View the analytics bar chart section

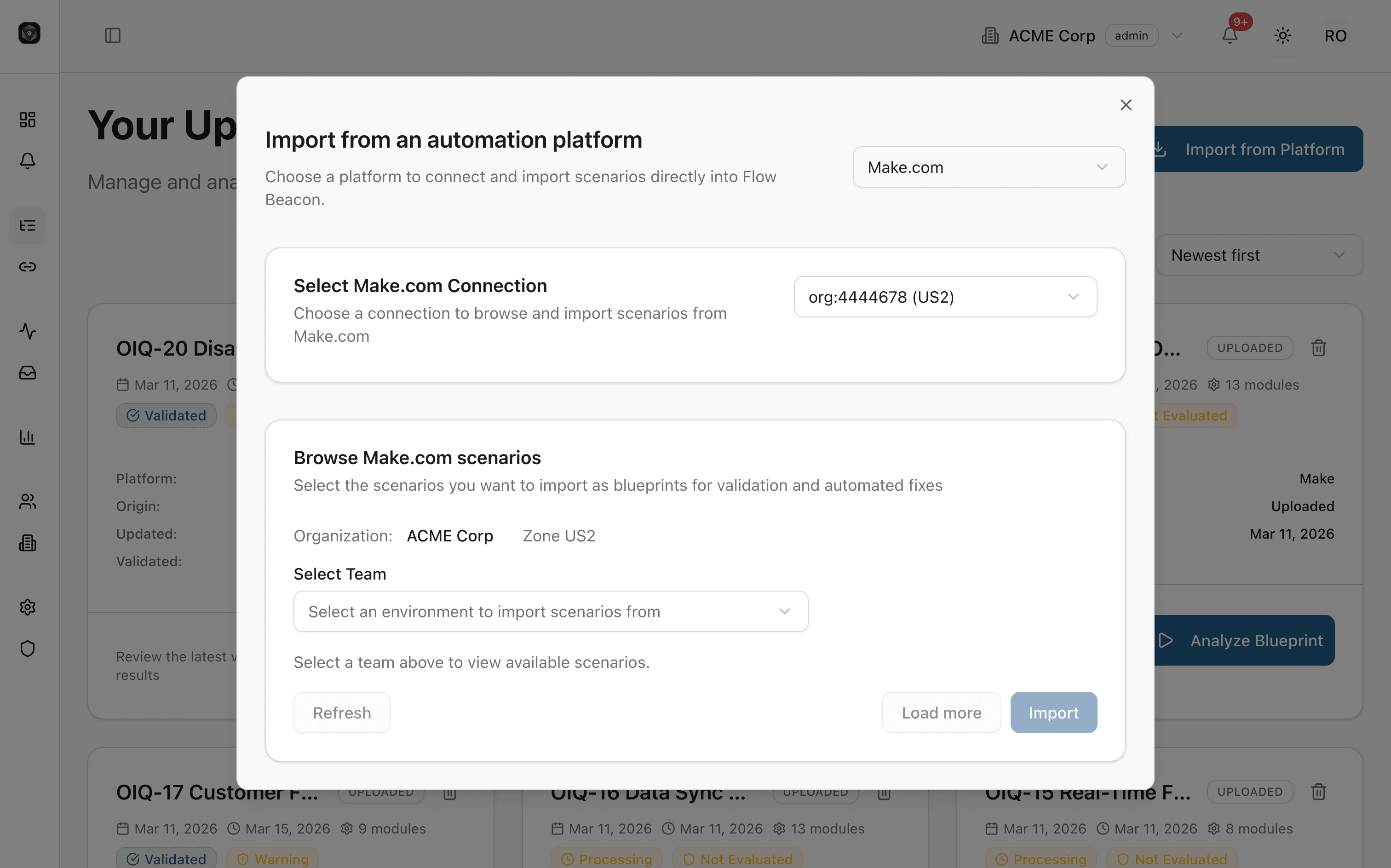(28, 437)
